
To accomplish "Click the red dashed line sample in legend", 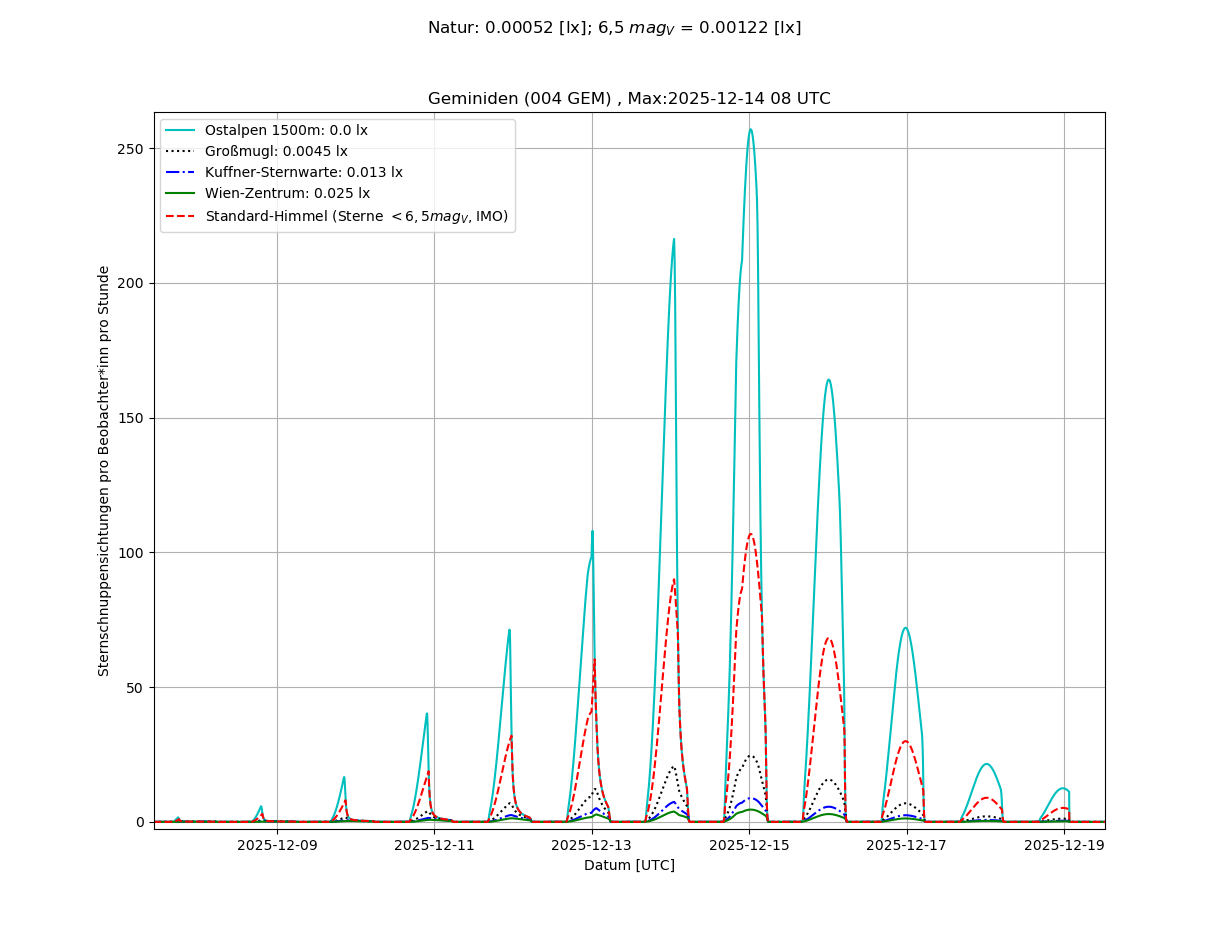I will (181, 216).
